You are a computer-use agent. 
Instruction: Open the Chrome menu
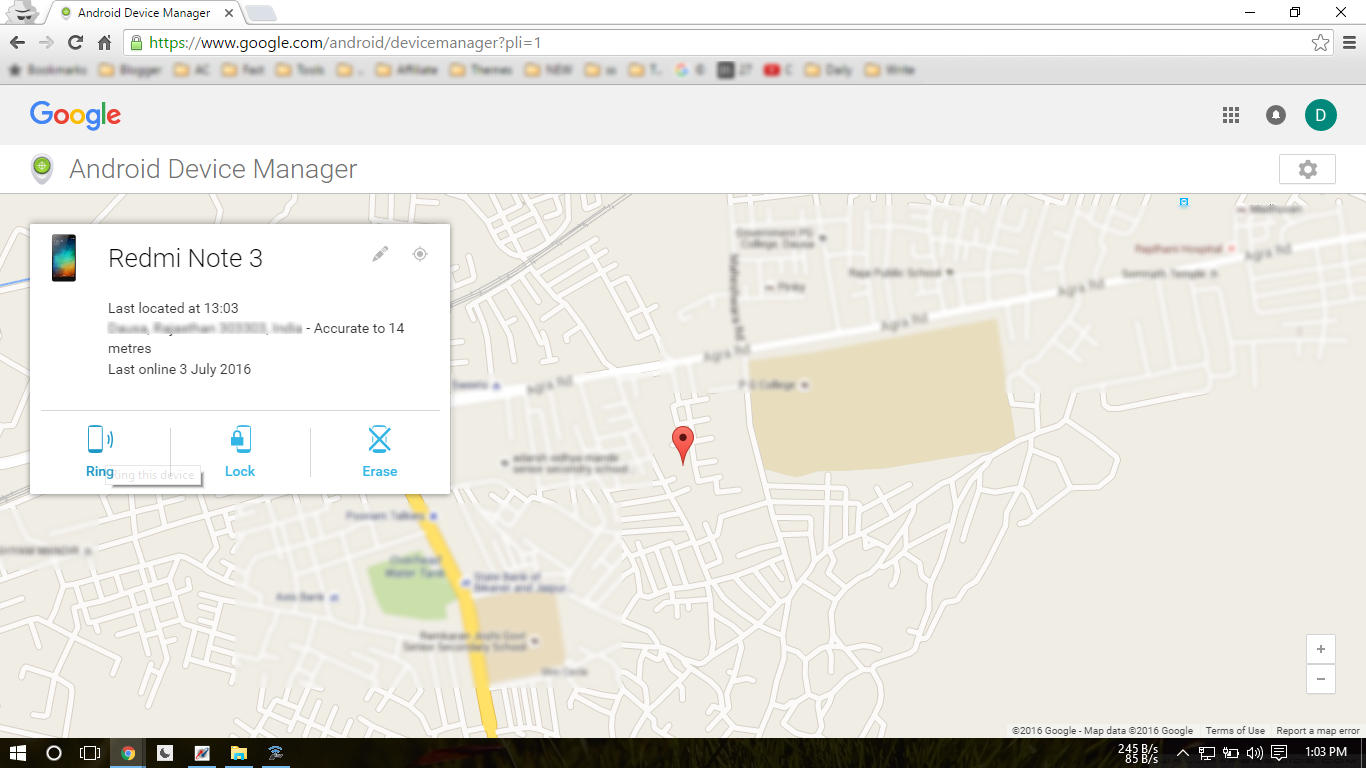coord(1349,43)
